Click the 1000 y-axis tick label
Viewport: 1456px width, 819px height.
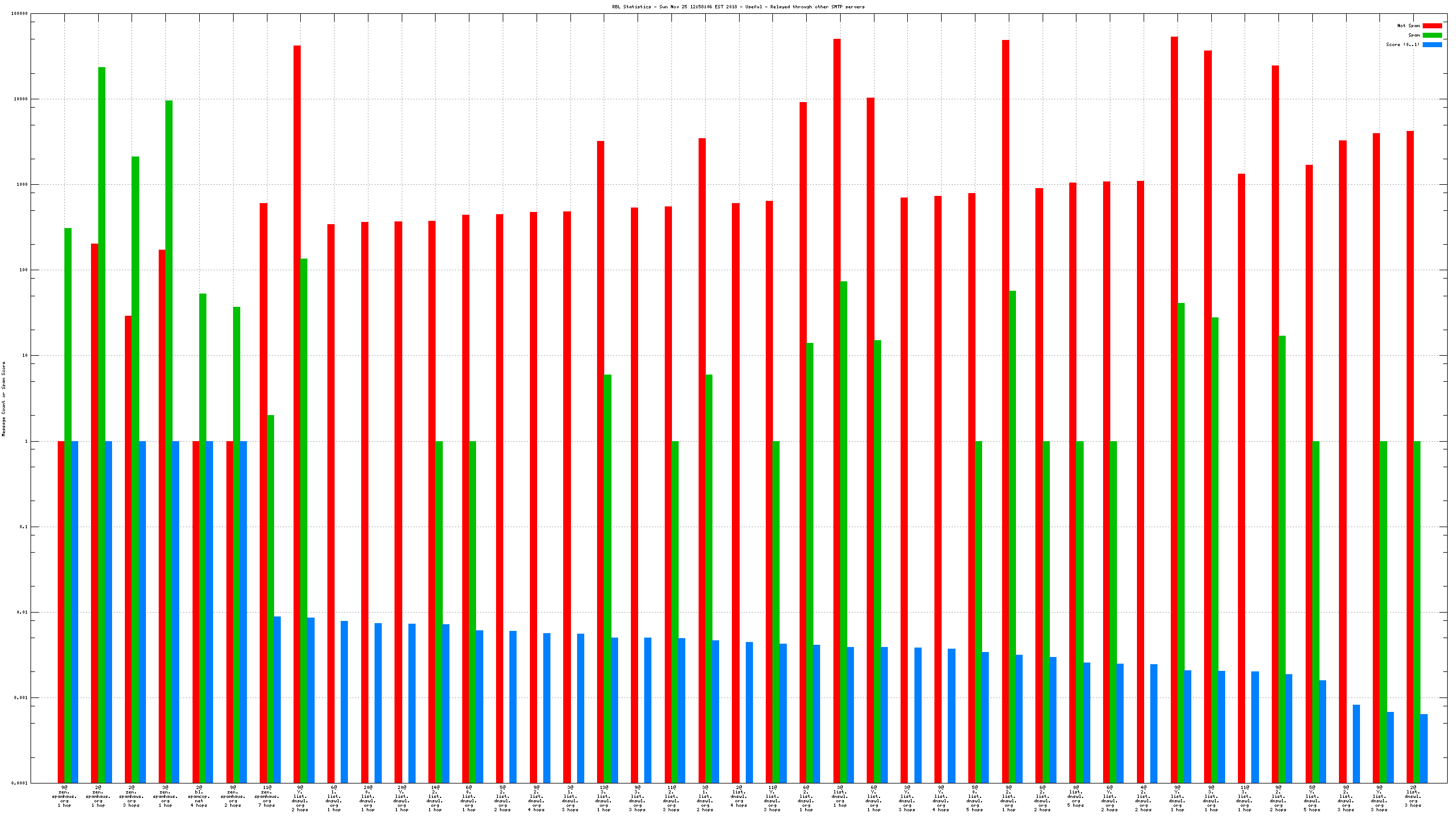pos(23,185)
